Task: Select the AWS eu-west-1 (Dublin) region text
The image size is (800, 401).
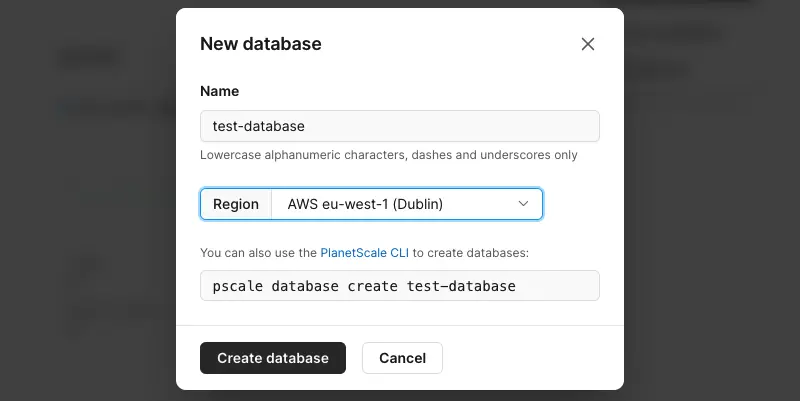Action: [365, 204]
